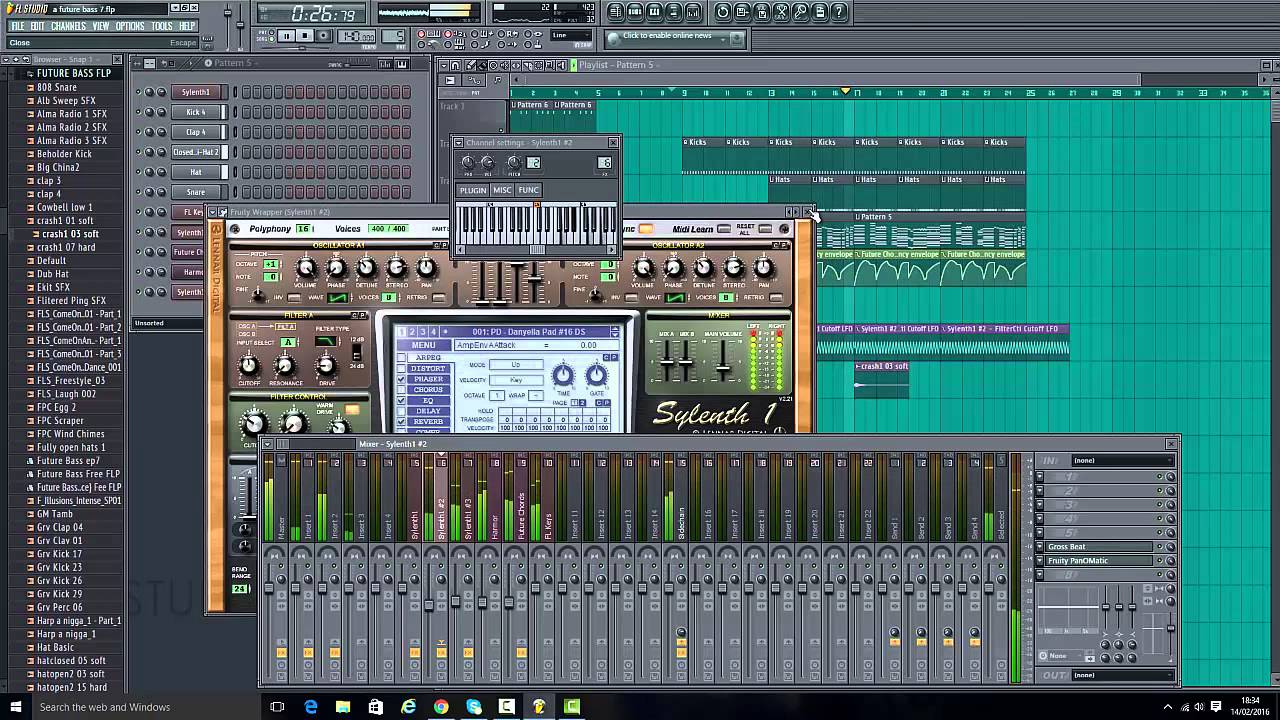Open the Step Sequencer view icon
This screenshot has width=1280, height=720.
(635, 12)
